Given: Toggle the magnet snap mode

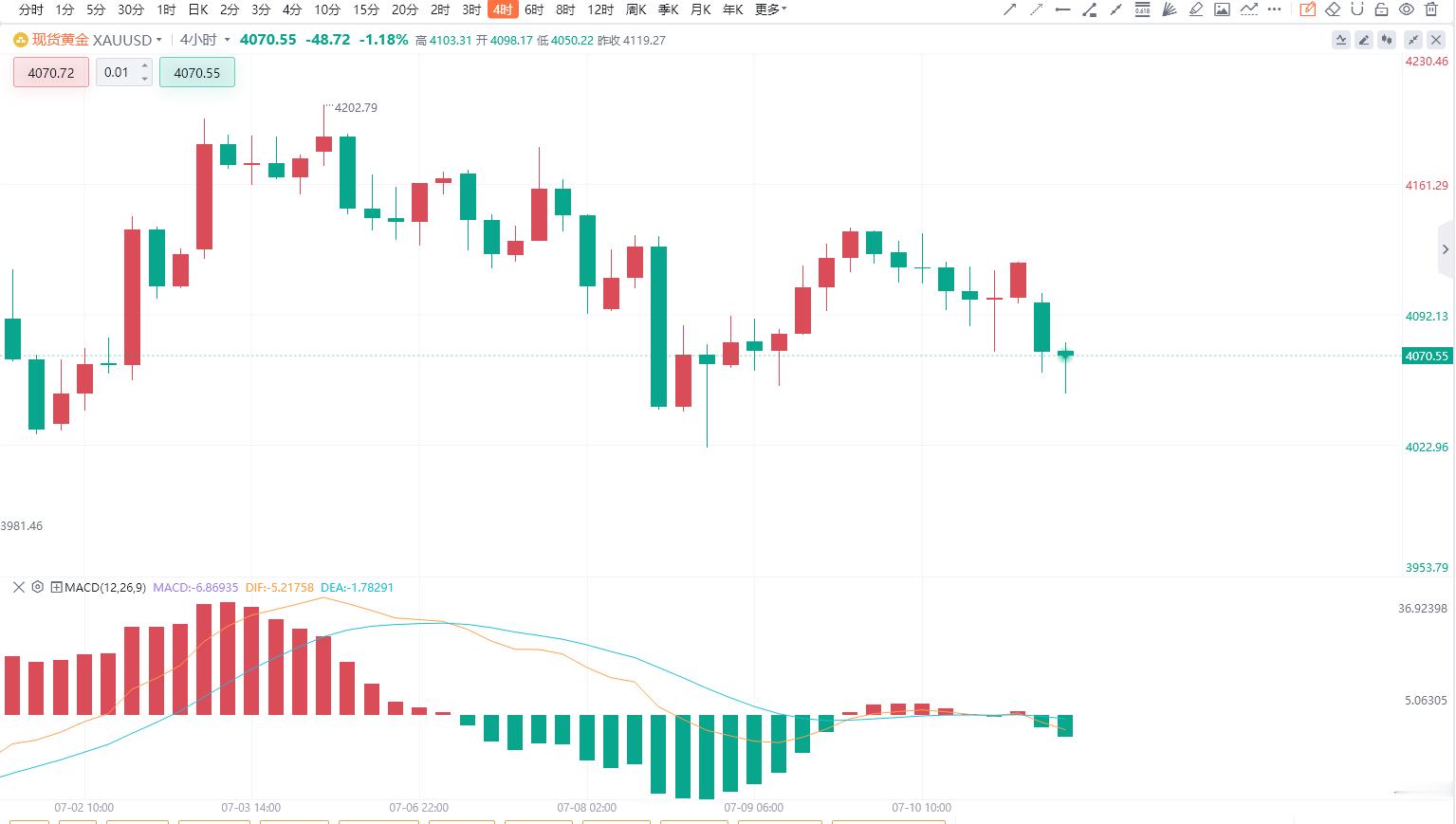Looking at the screenshot, I should [x=1357, y=9].
